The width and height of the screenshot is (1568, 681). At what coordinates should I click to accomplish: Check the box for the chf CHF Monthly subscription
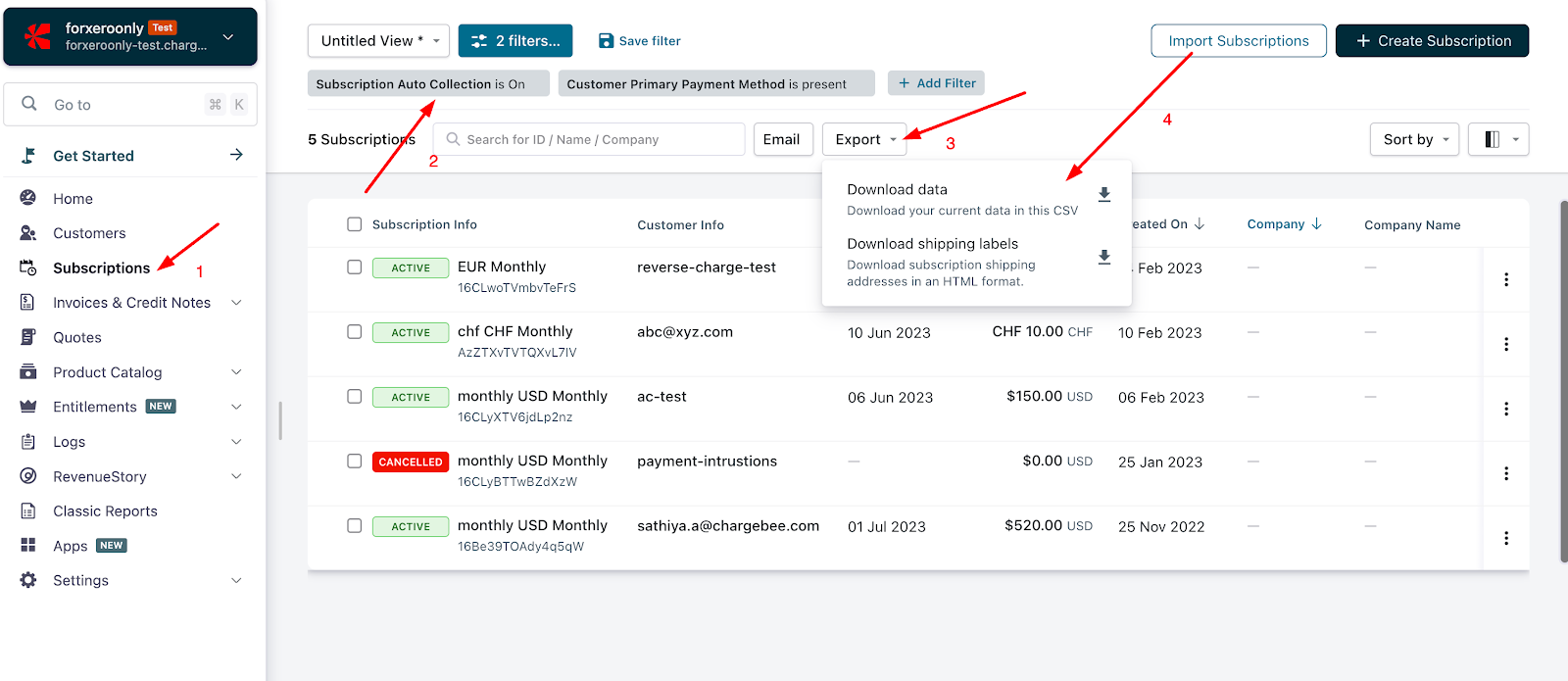(x=355, y=331)
